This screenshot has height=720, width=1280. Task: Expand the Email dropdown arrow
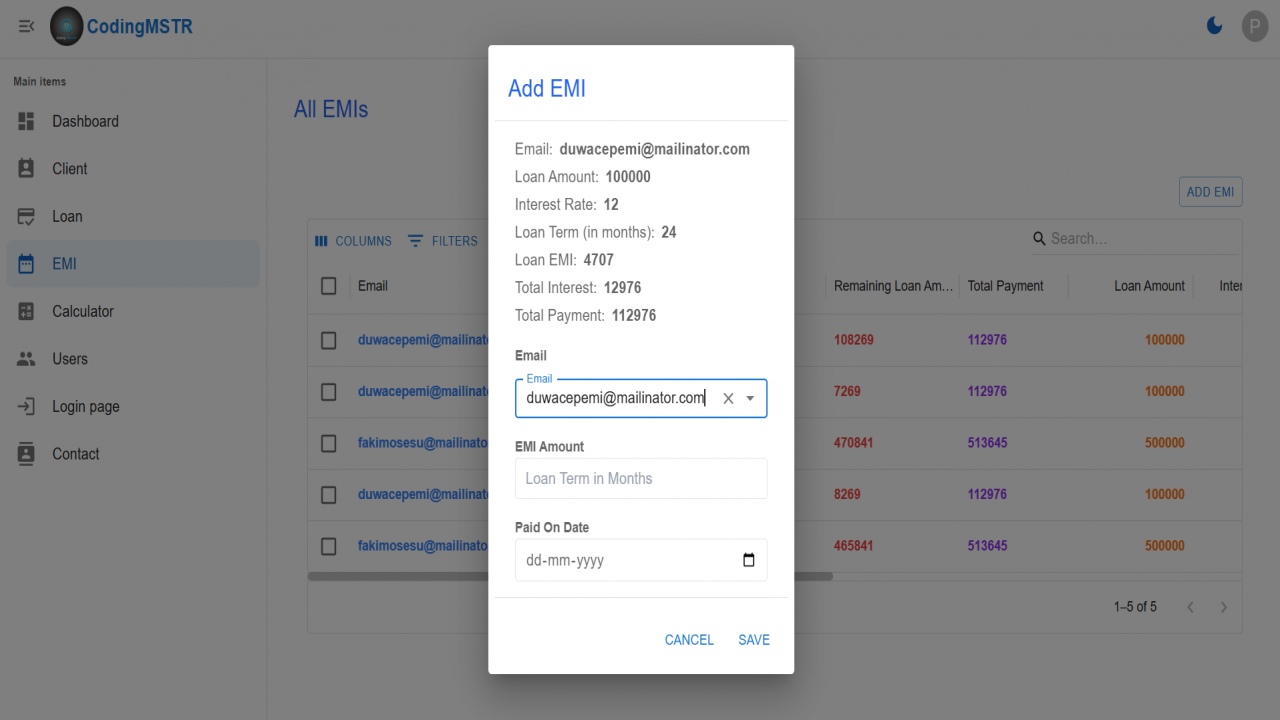pyautogui.click(x=750, y=398)
